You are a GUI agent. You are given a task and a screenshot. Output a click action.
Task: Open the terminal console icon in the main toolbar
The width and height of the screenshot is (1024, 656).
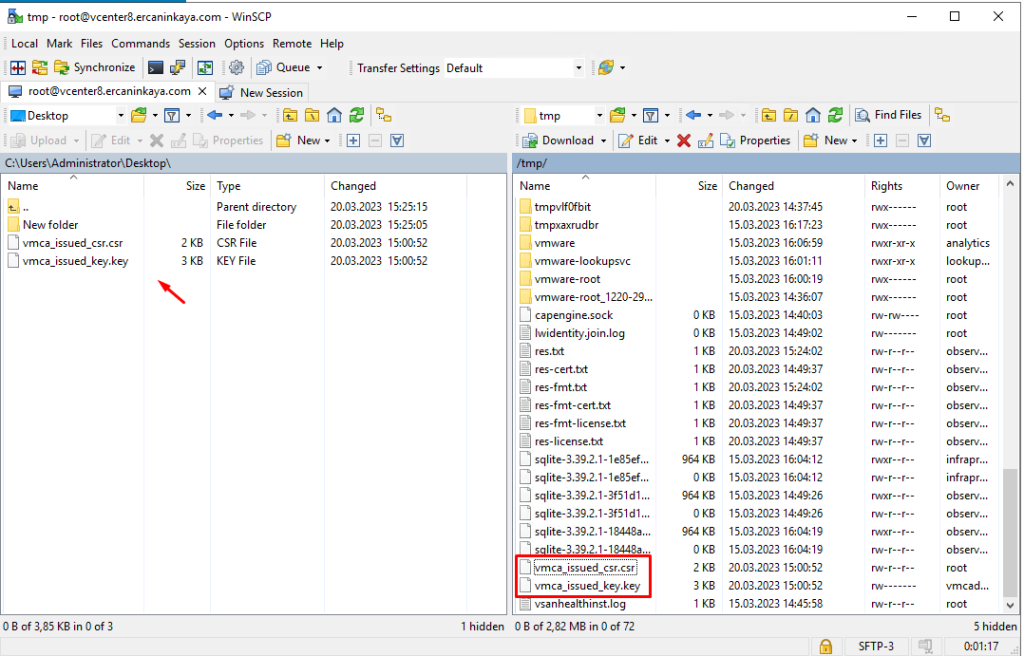pyautogui.click(x=155, y=68)
